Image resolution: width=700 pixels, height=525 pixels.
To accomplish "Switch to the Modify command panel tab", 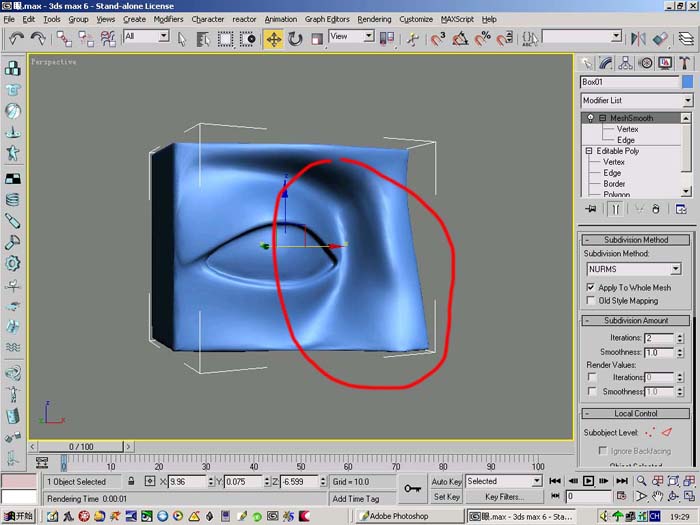I will tap(606, 63).
